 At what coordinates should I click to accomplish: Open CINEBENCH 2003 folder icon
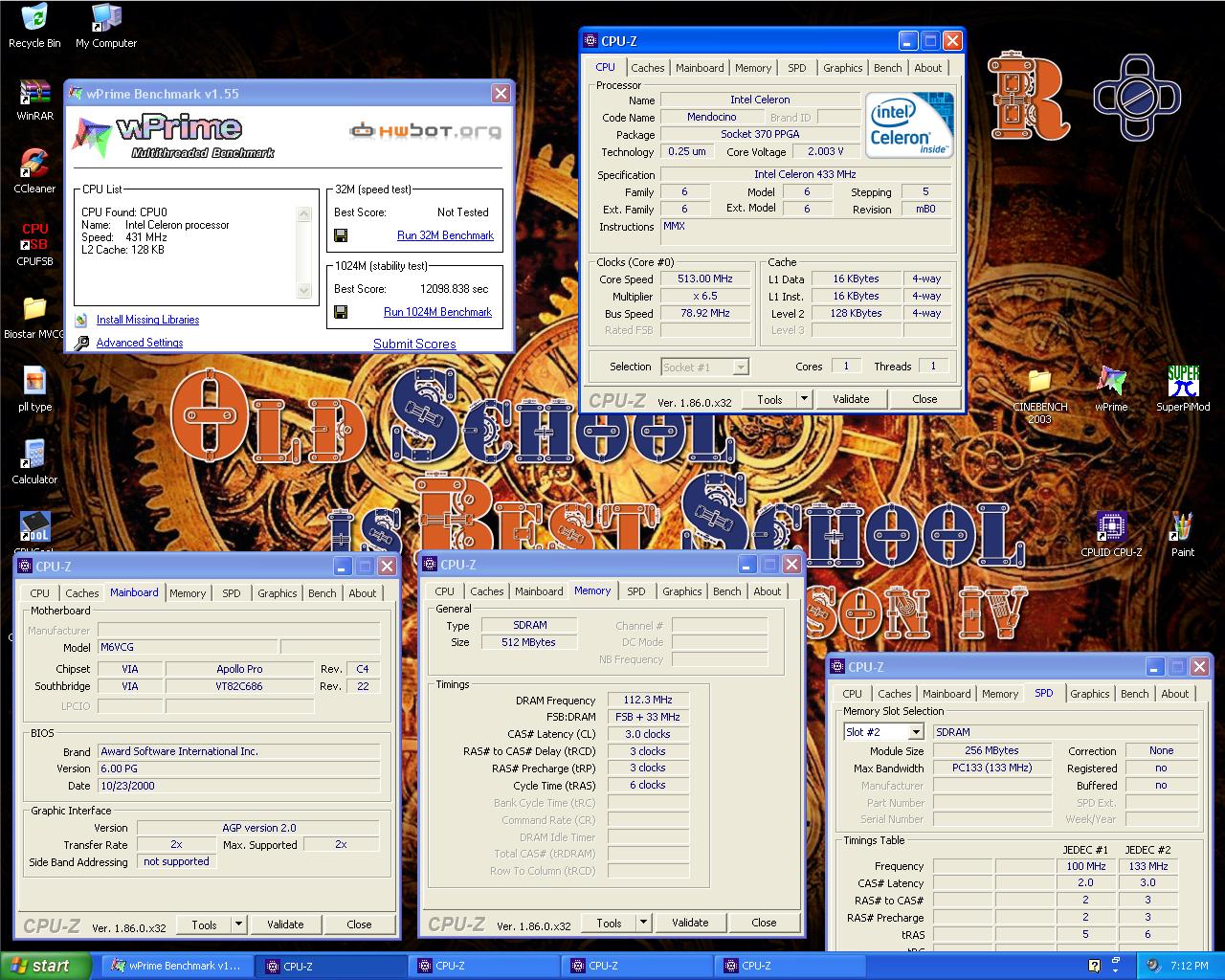(1039, 396)
